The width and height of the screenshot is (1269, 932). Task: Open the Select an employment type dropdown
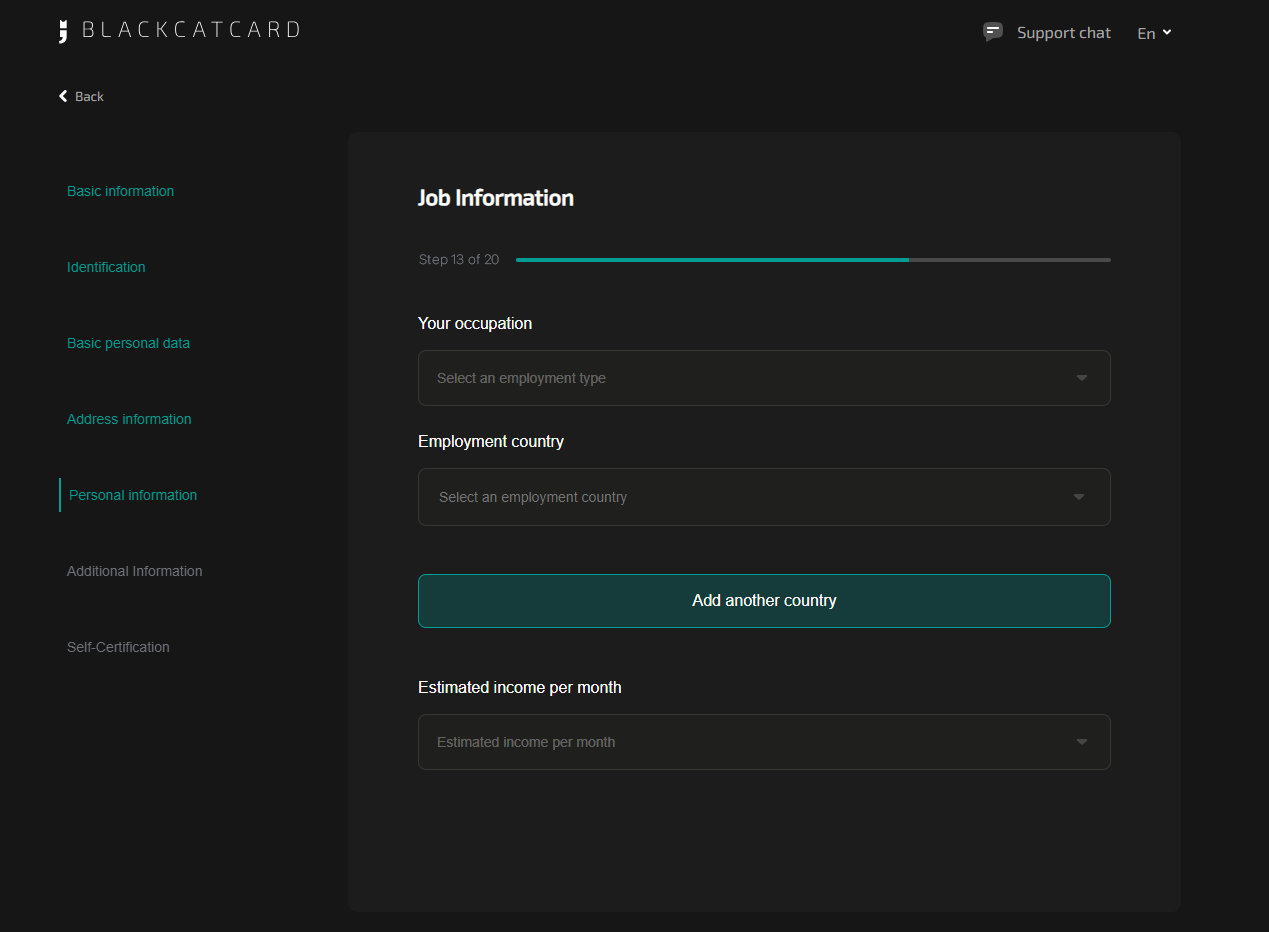[764, 378]
